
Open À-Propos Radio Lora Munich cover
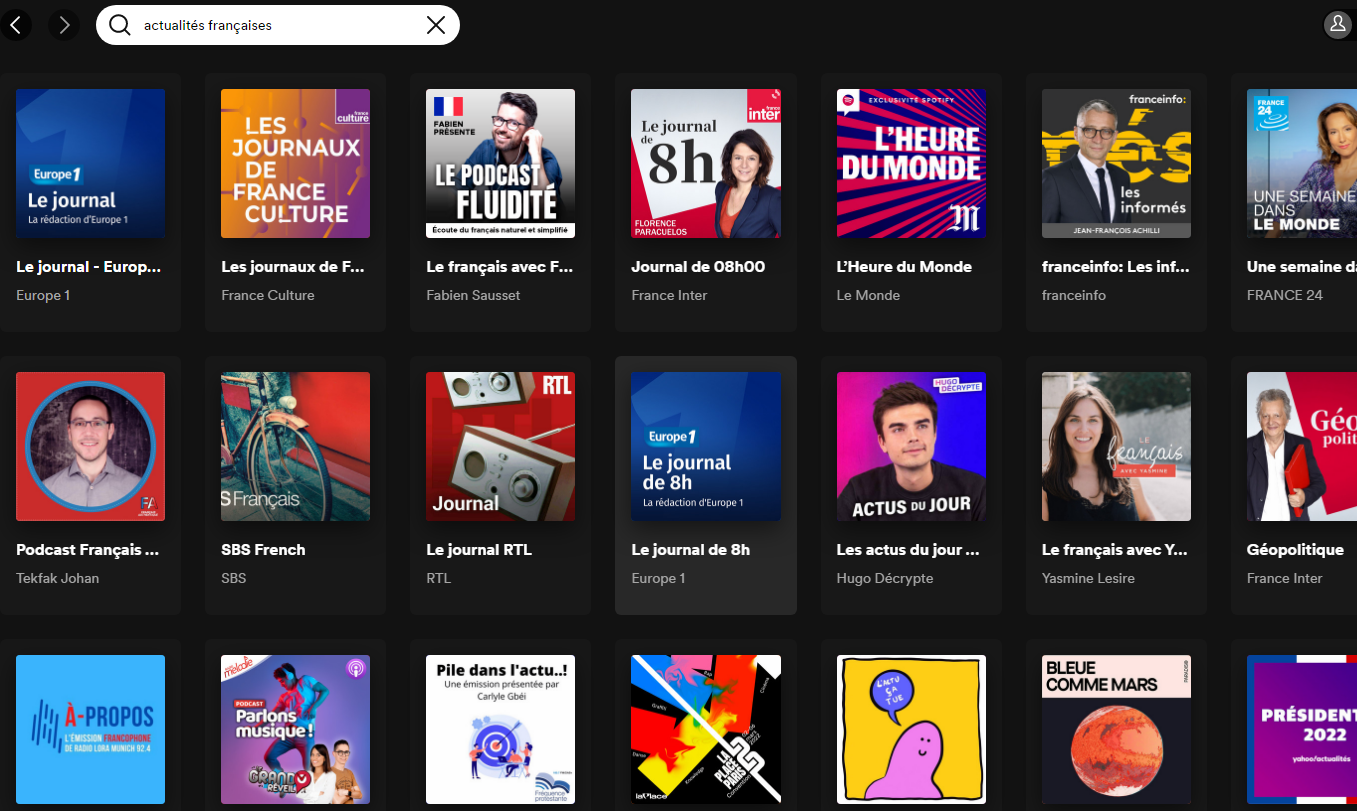point(91,730)
